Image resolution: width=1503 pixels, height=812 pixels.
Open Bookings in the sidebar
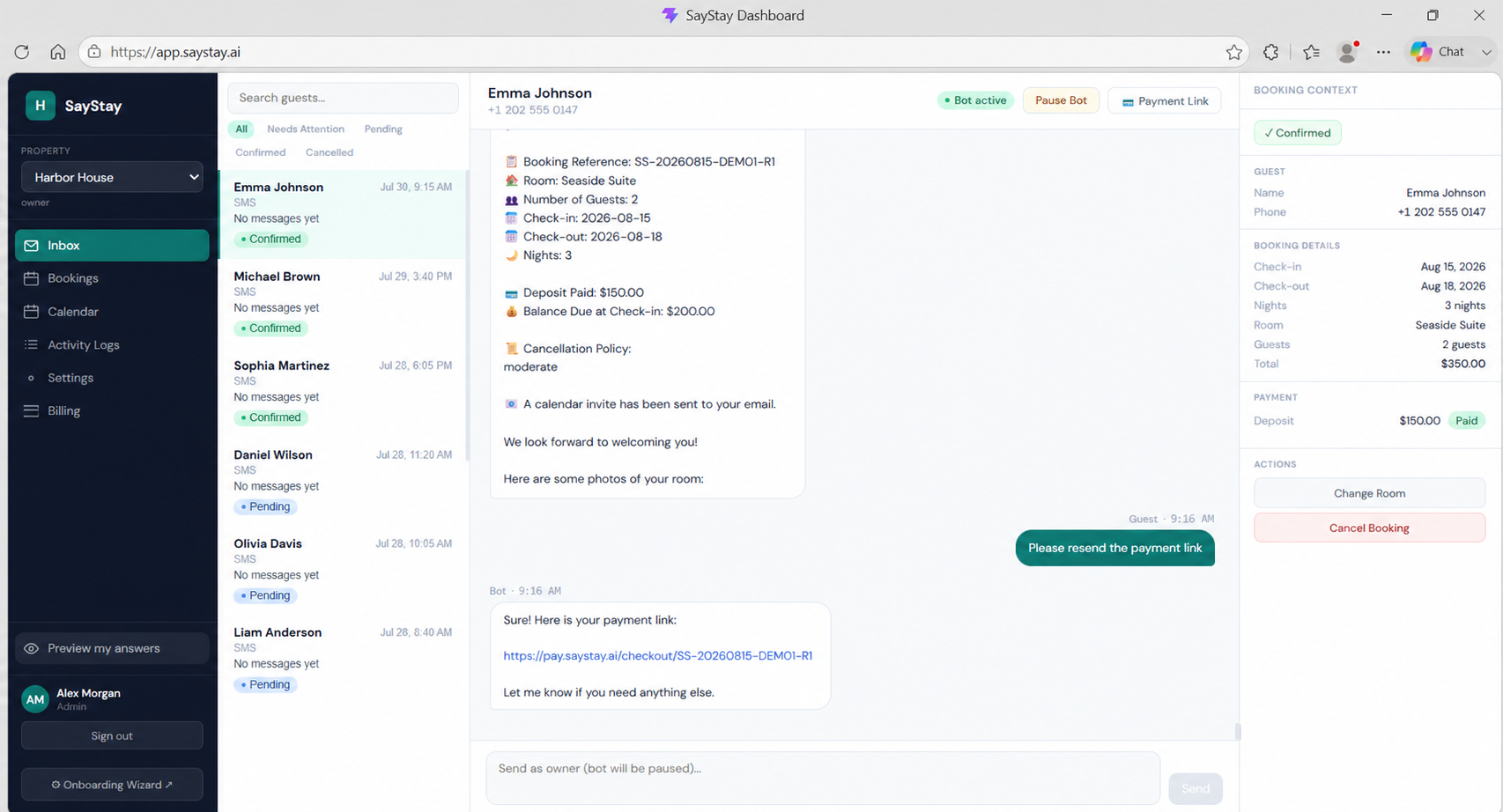112,278
